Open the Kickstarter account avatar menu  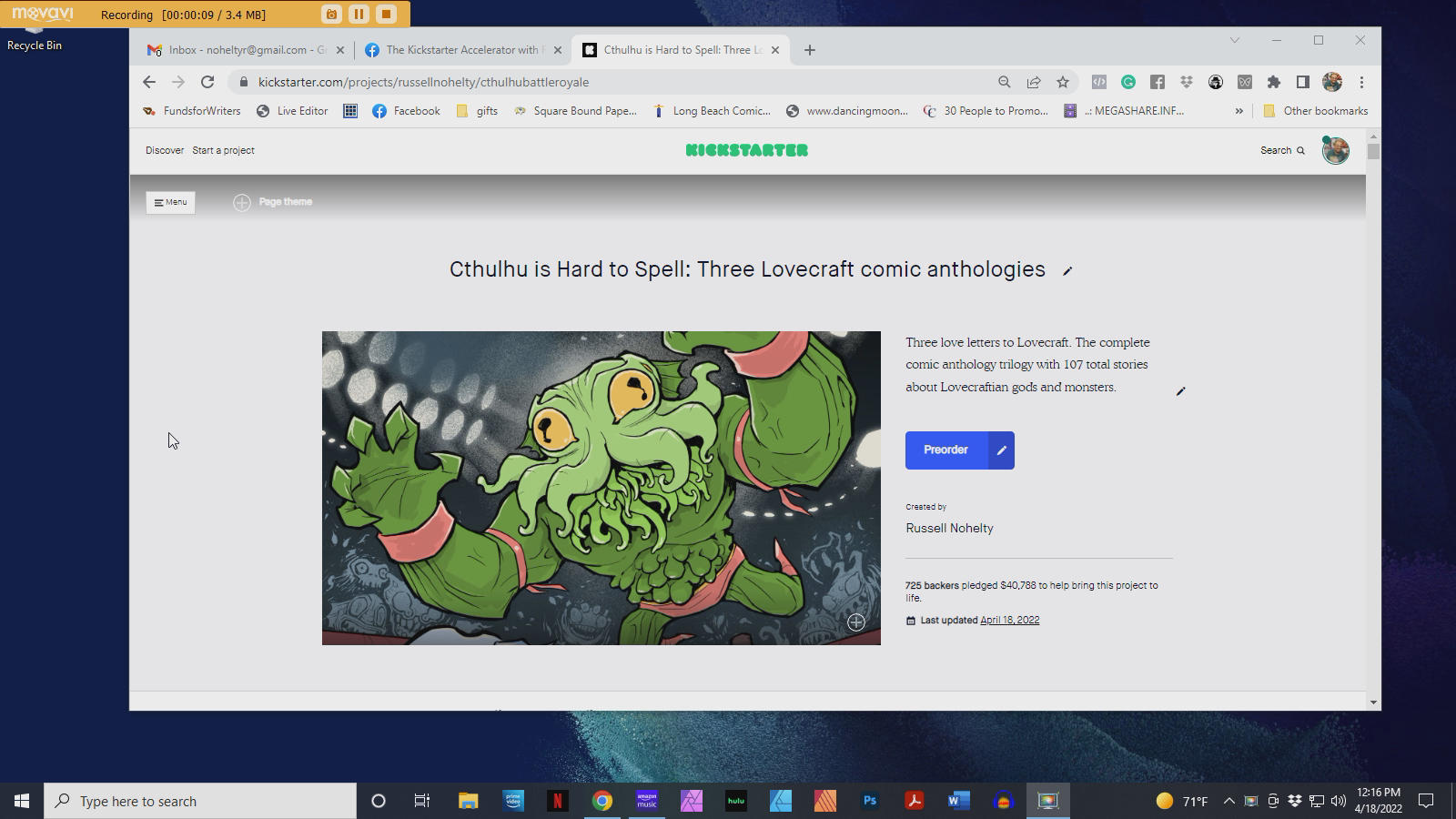click(x=1335, y=150)
